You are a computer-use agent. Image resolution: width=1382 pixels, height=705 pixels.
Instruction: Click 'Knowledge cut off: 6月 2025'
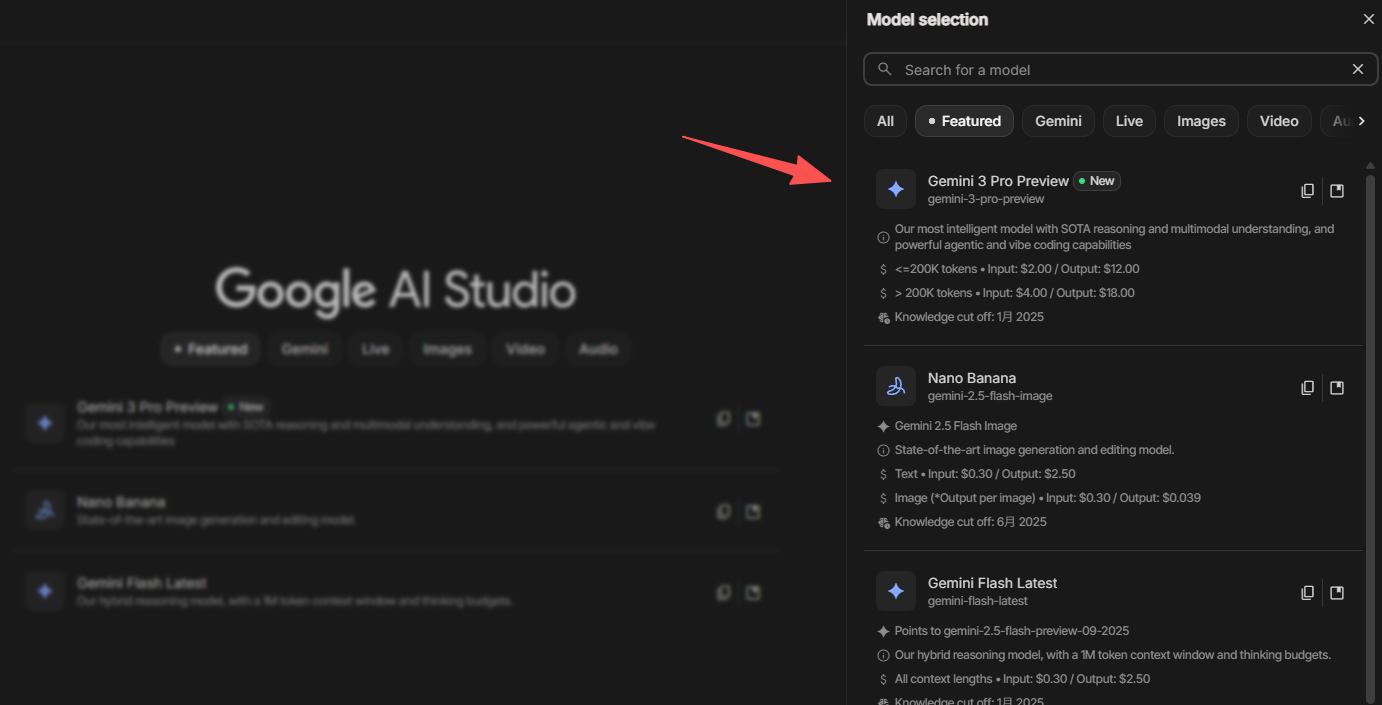tap(971, 522)
